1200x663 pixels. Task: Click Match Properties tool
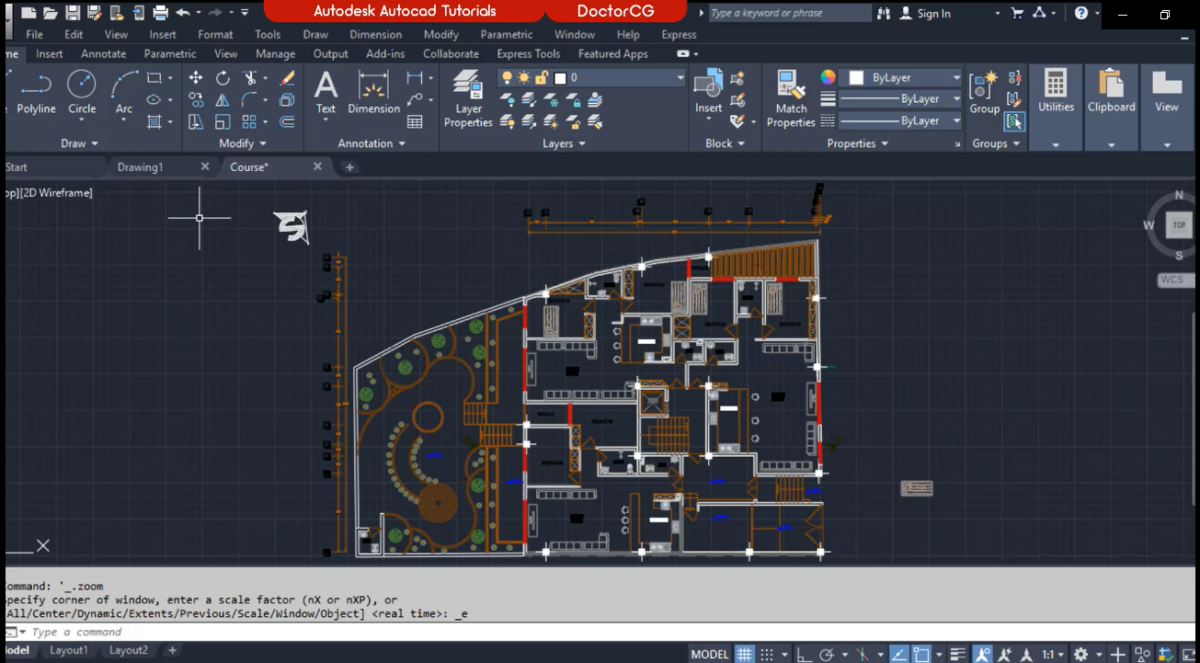[791, 98]
